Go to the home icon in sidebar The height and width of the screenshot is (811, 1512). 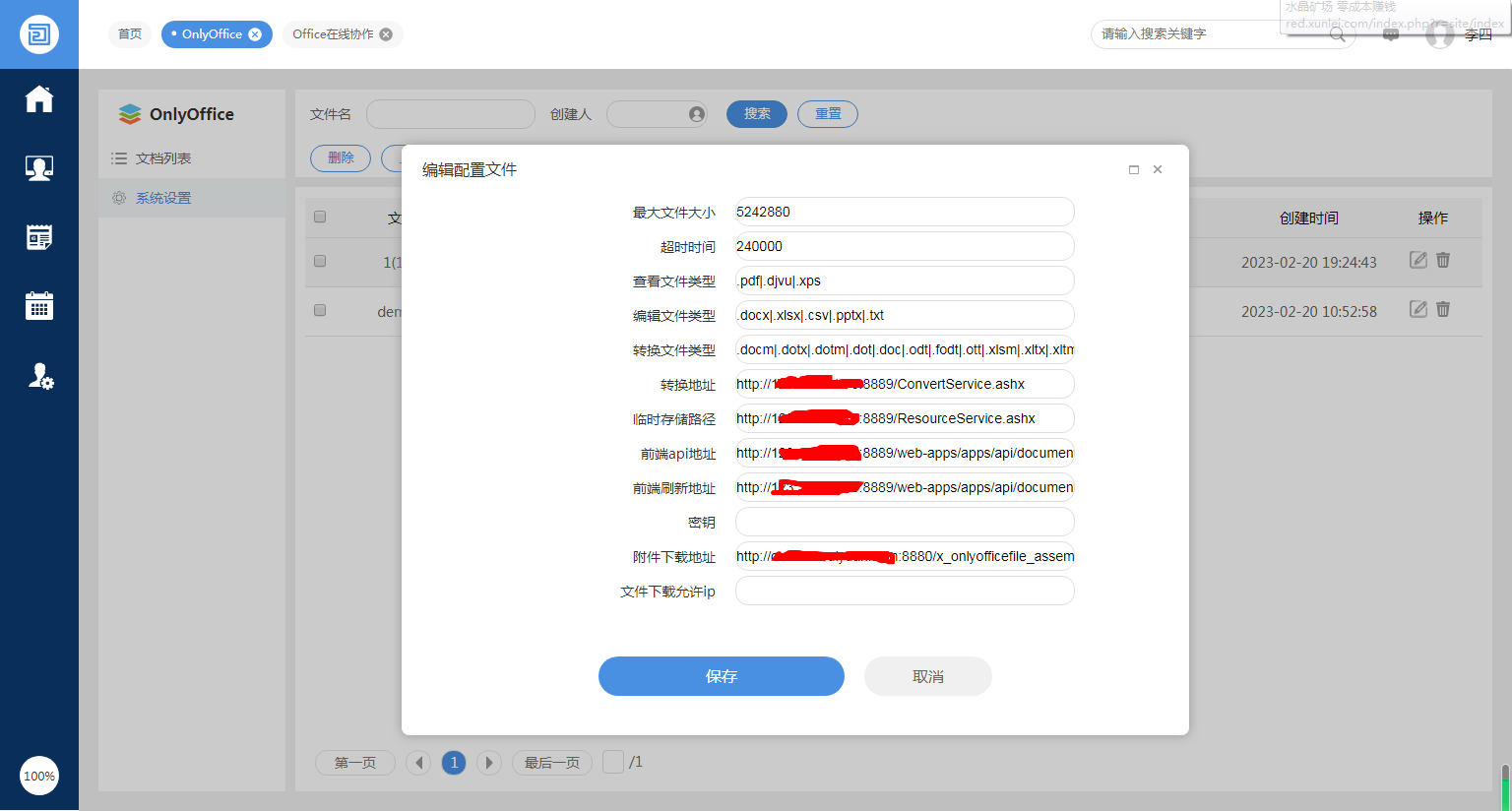click(39, 99)
